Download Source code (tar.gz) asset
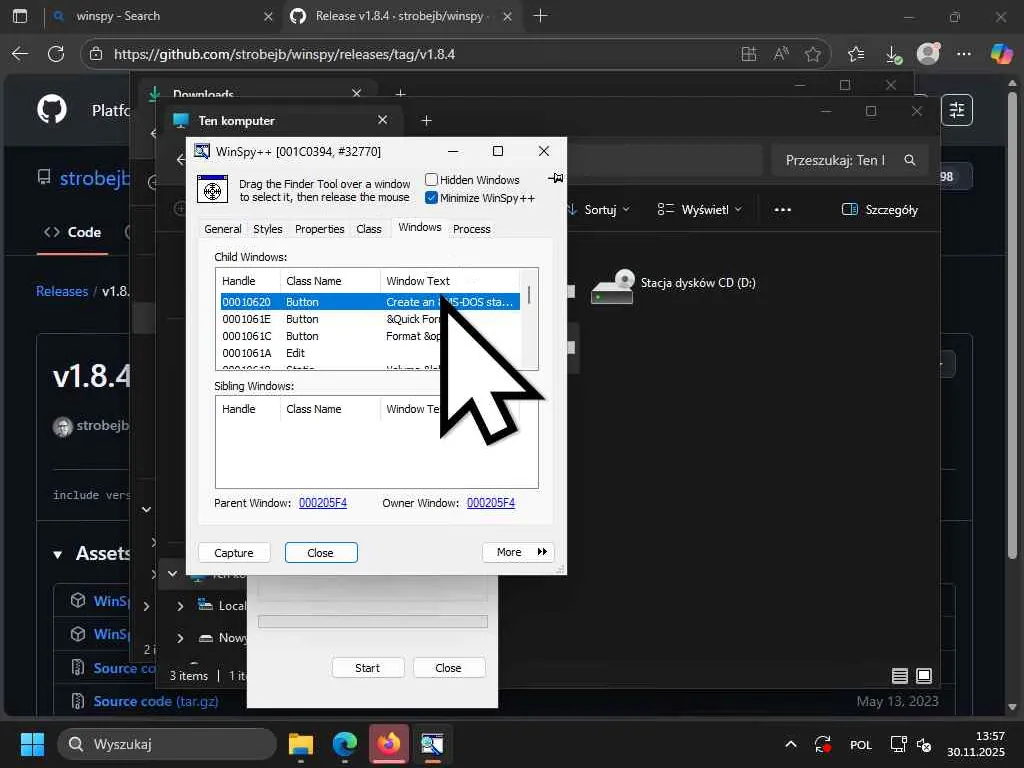The width and height of the screenshot is (1024, 768). 155,701
